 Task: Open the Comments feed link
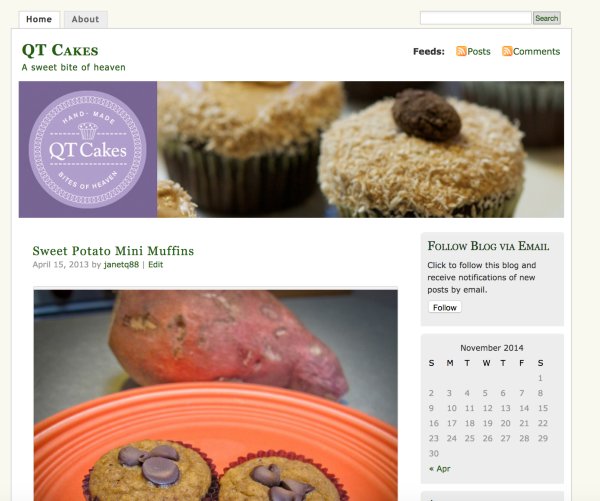click(x=536, y=51)
